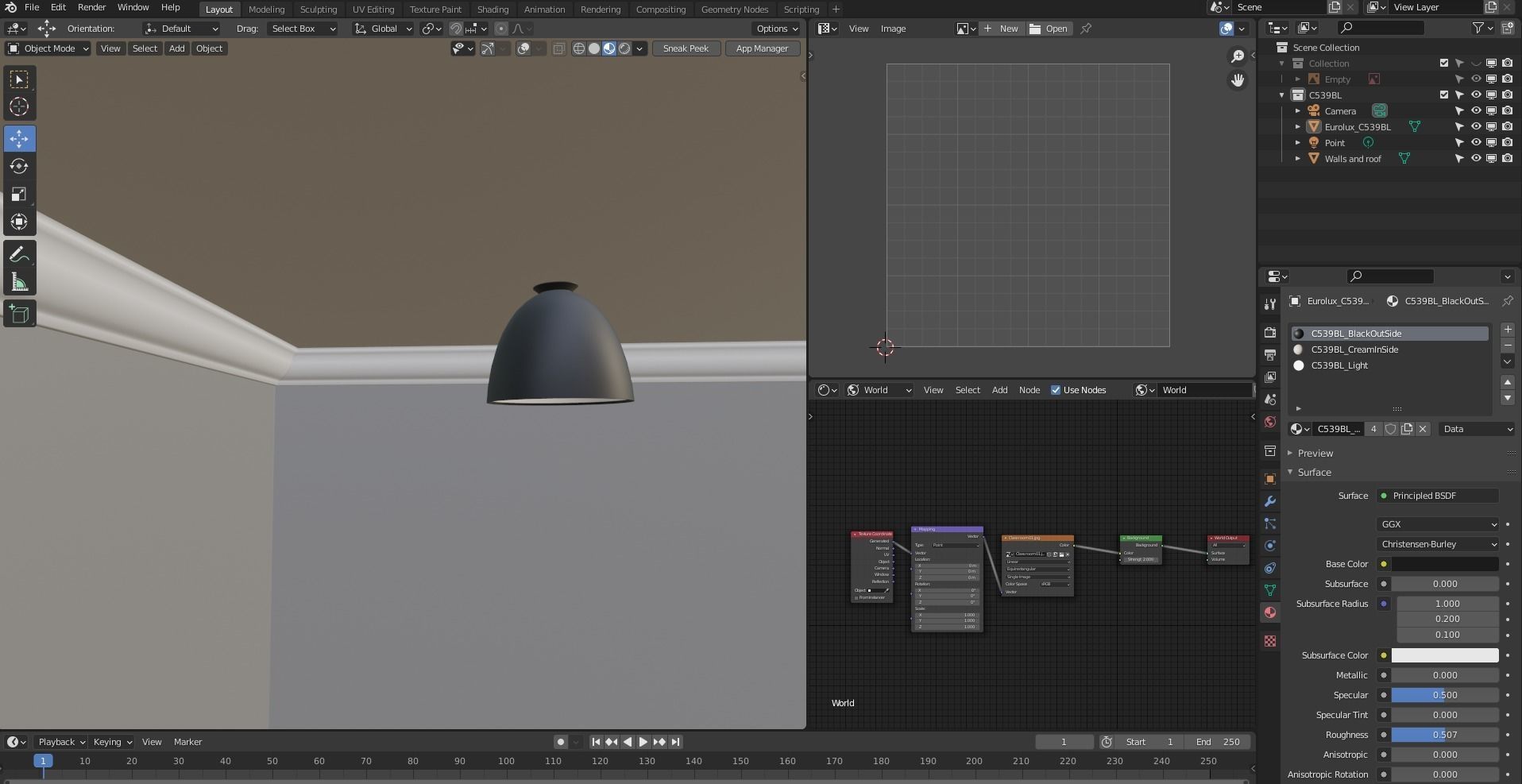Viewport: 1522px width, 784px height.
Task: Hide Walls and roof via eye icon
Action: [x=1476, y=159]
